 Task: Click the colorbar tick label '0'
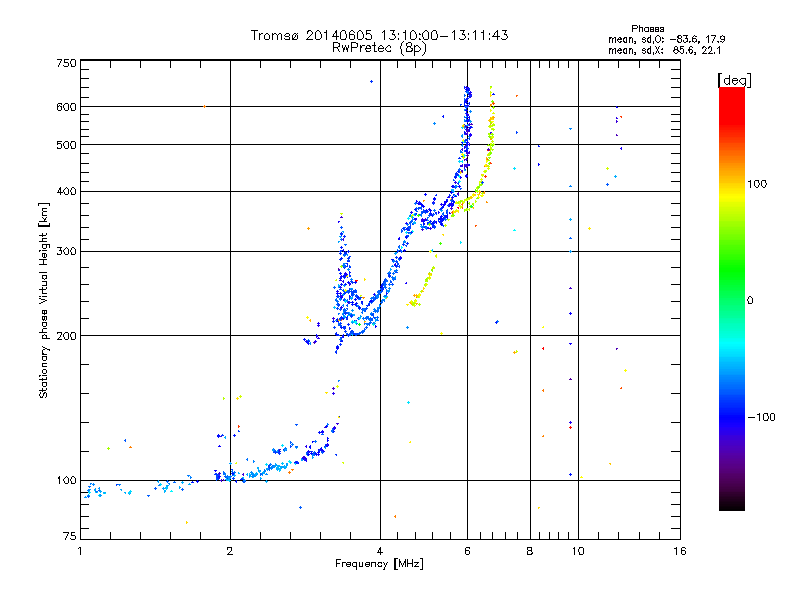[x=750, y=301]
